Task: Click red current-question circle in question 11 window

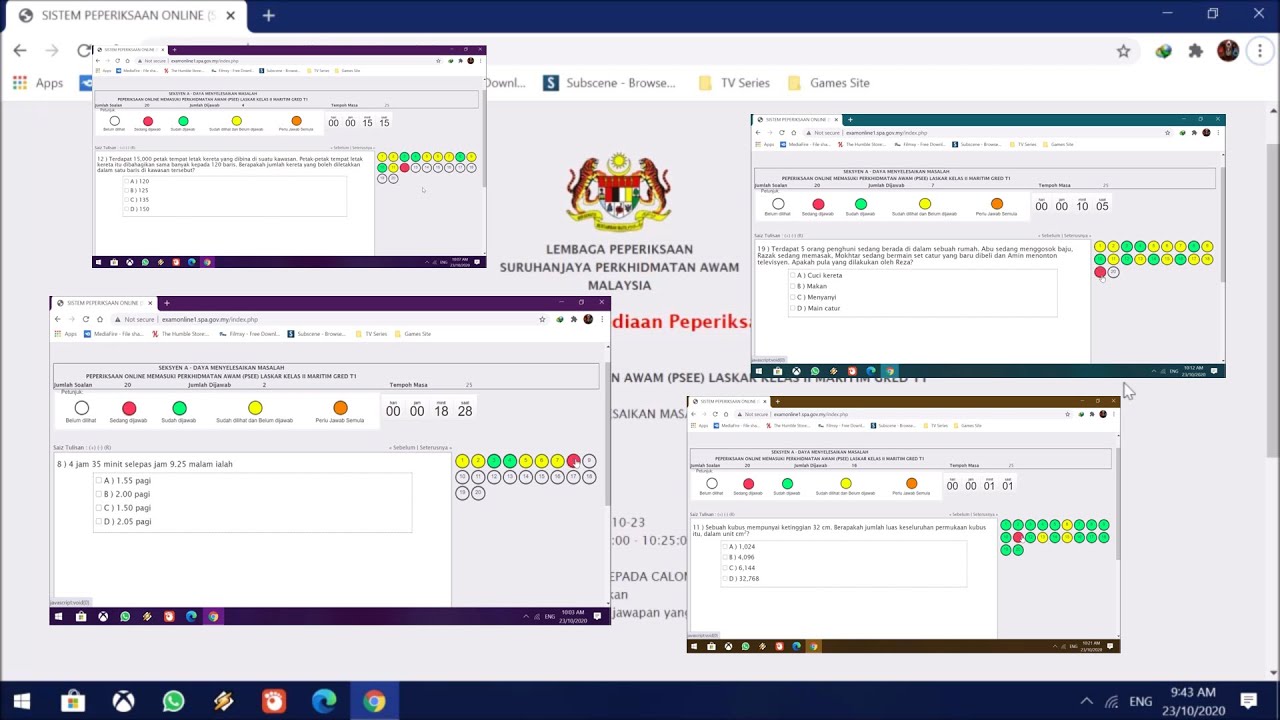Action: pos(1018,538)
